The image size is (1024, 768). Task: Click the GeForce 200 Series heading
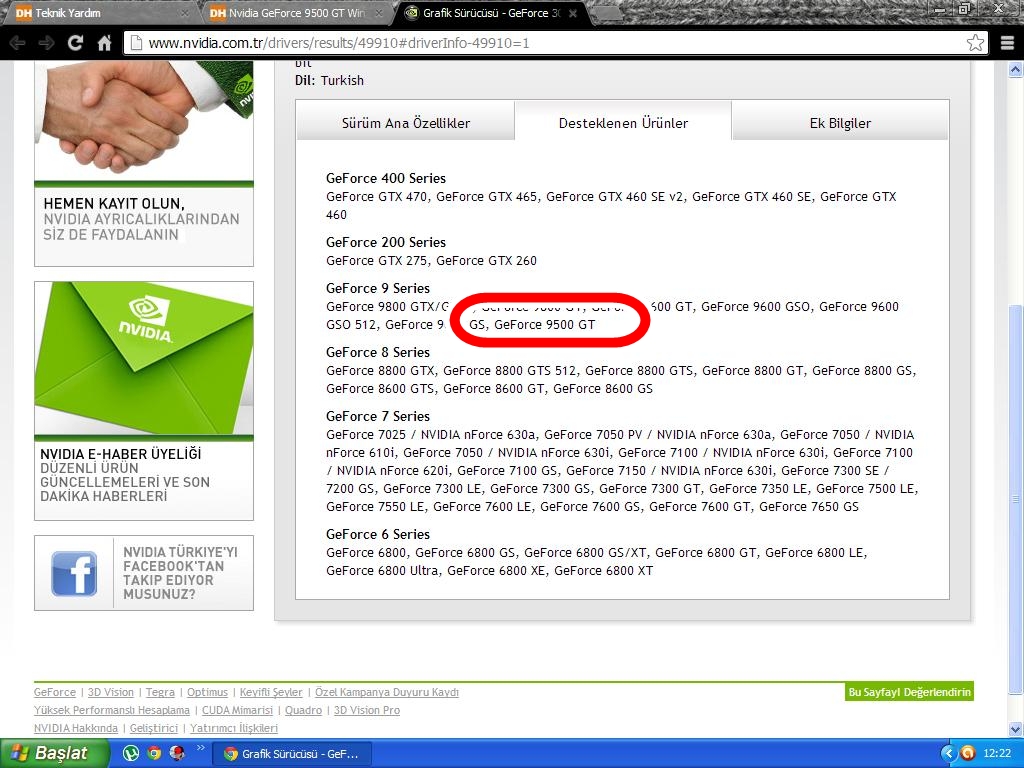click(x=386, y=242)
